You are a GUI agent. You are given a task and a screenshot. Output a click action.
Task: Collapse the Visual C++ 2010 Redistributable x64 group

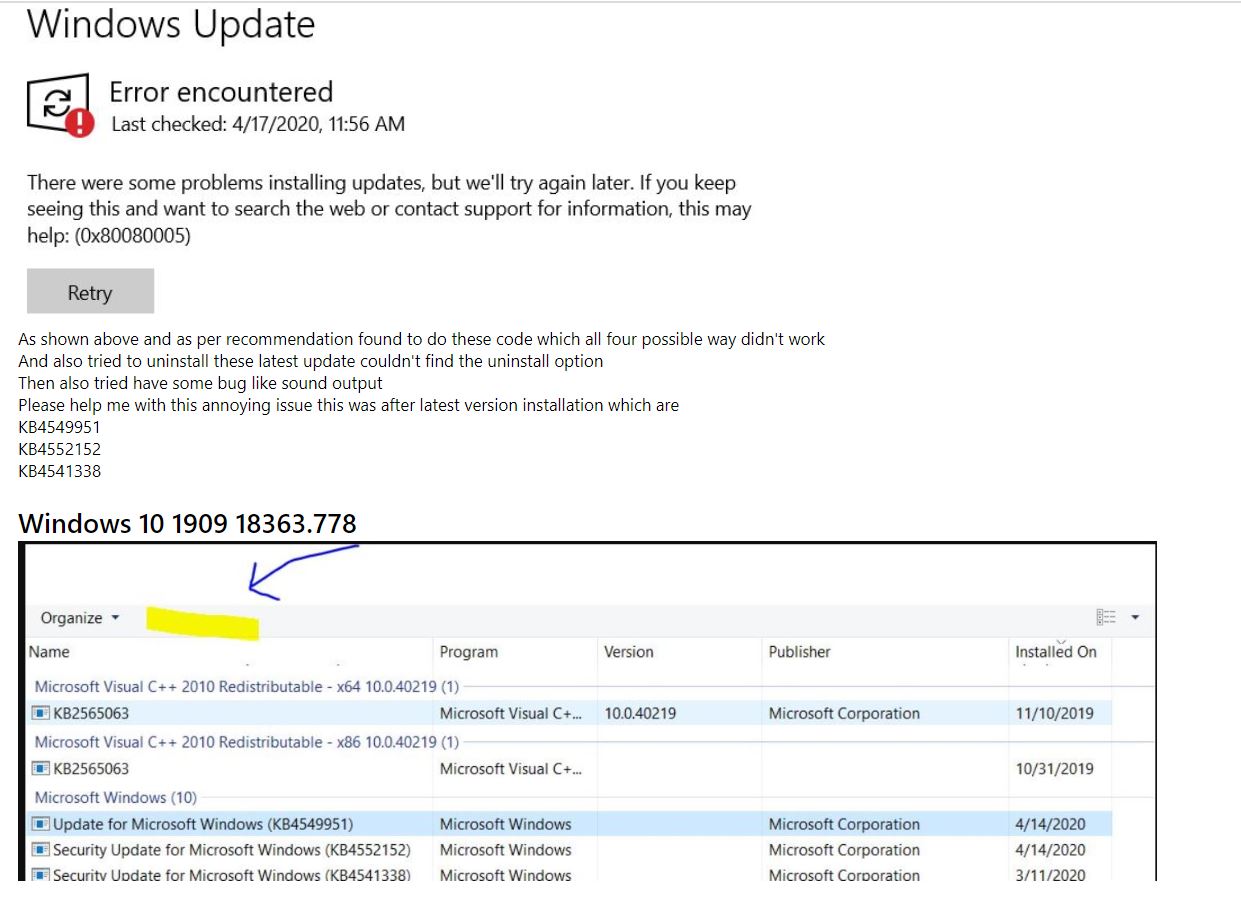247,687
